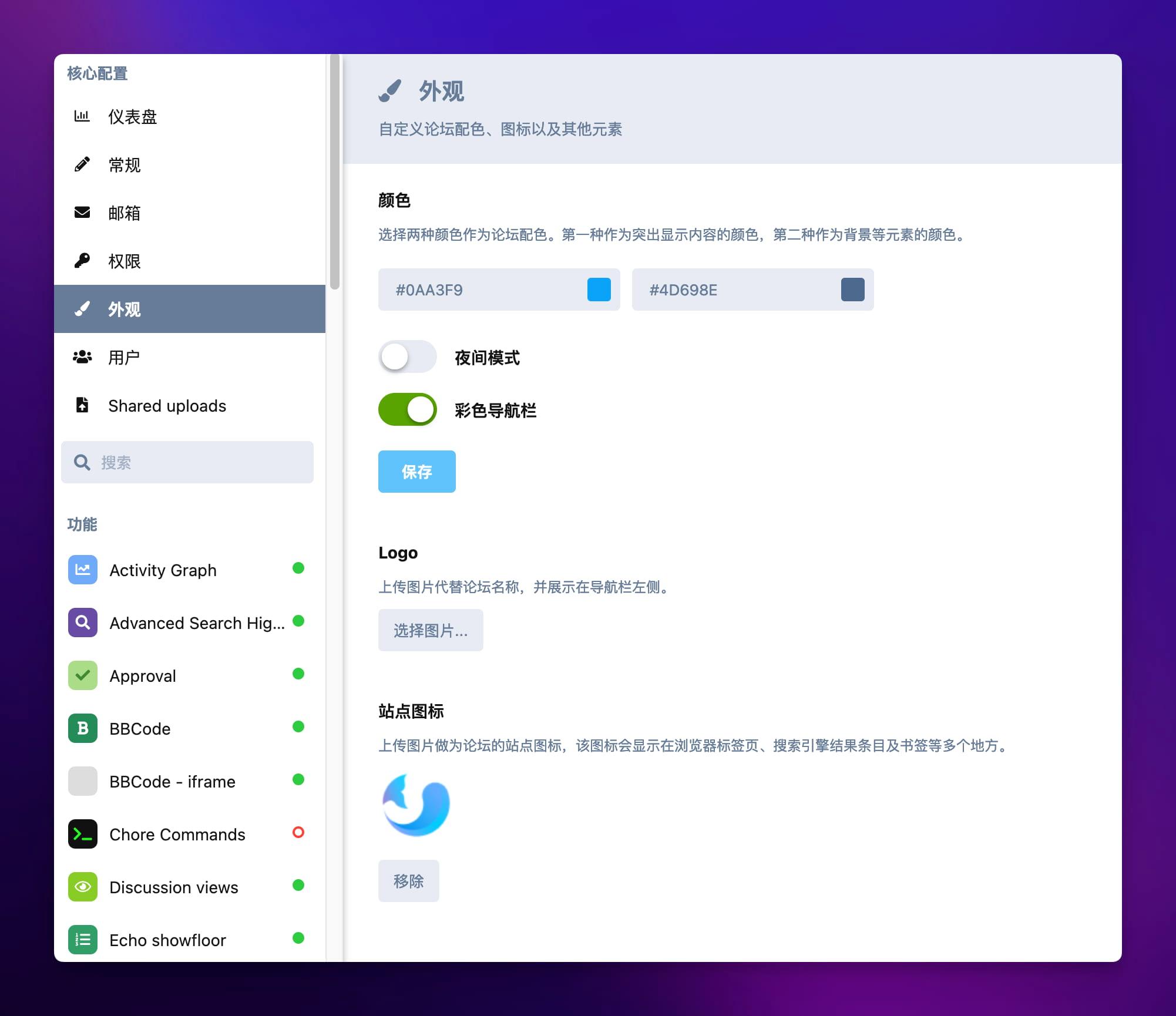This screenshot has height=1016, width=1176.
Task: Click the #4D698E secondary color field
Action: click(753, 290)
